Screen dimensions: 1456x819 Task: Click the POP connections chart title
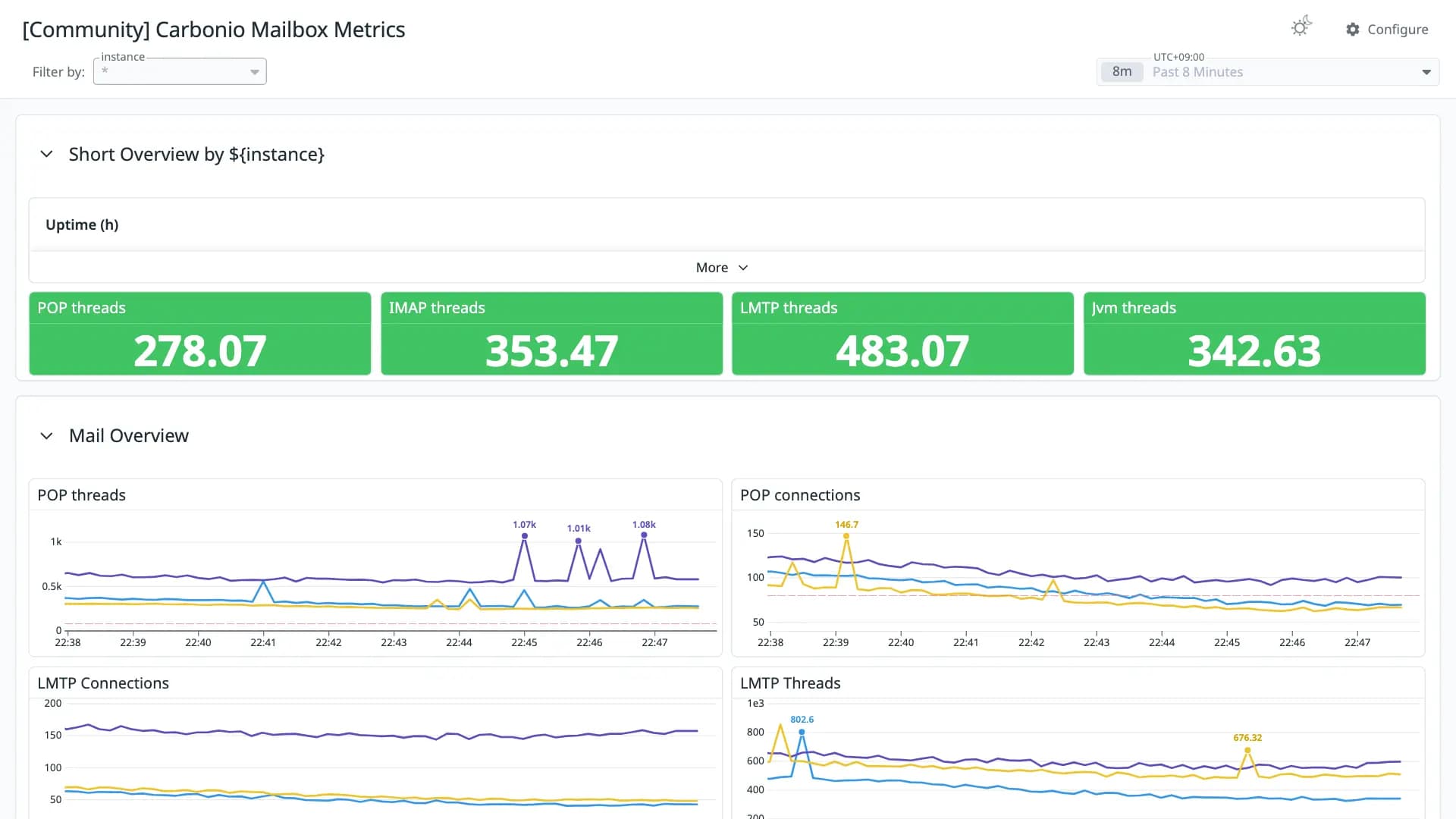(x=800, y=495)
